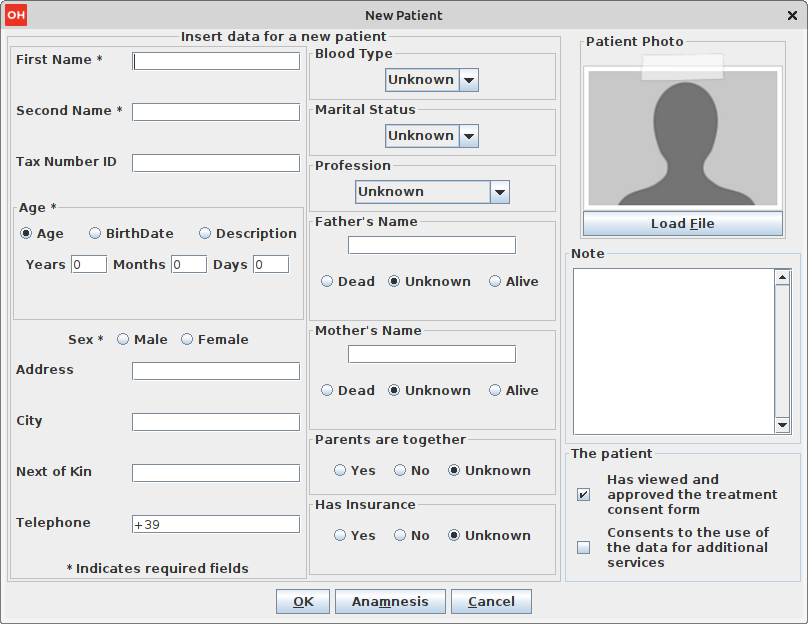Mark father as Alive
The width and height of the screenshot is (808, 624).
coord(495,282)
